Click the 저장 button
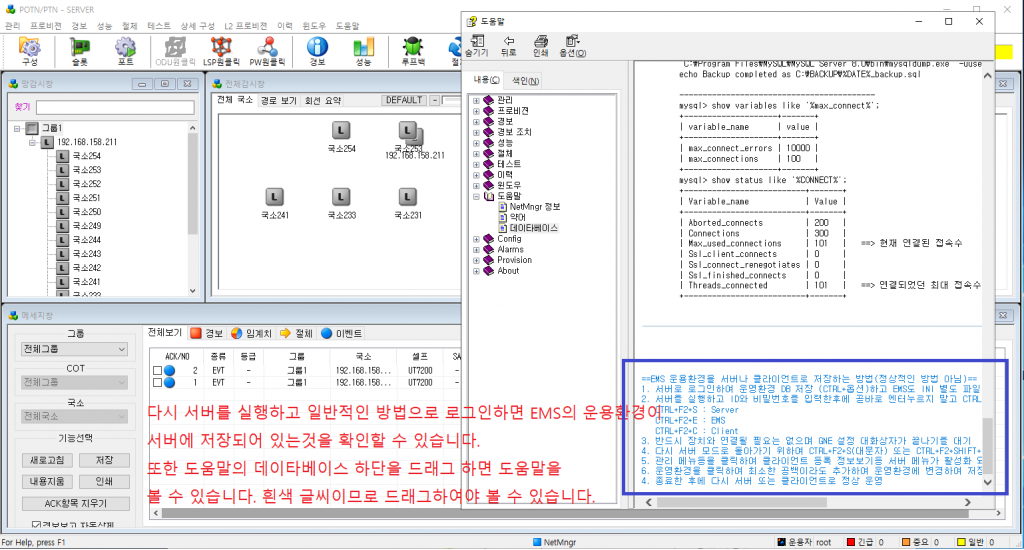The image size is (1024, 550). 104,460
